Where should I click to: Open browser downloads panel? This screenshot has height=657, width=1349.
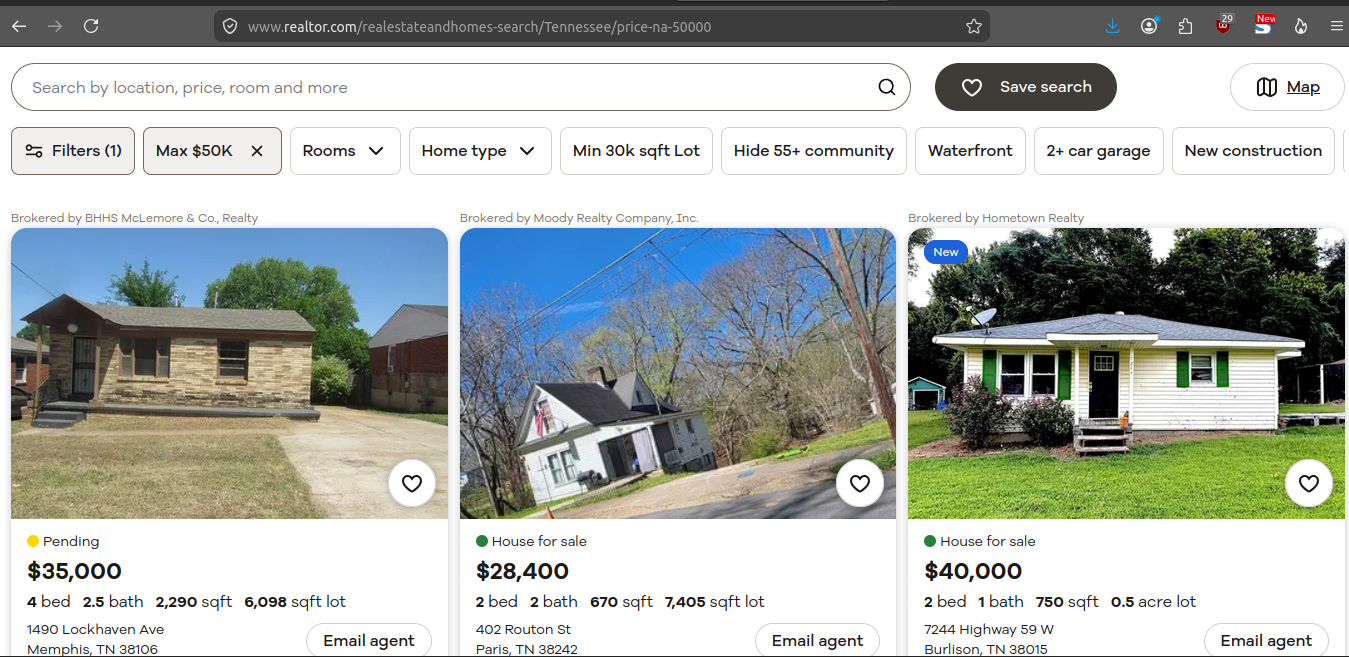(x=1113, y=26)
